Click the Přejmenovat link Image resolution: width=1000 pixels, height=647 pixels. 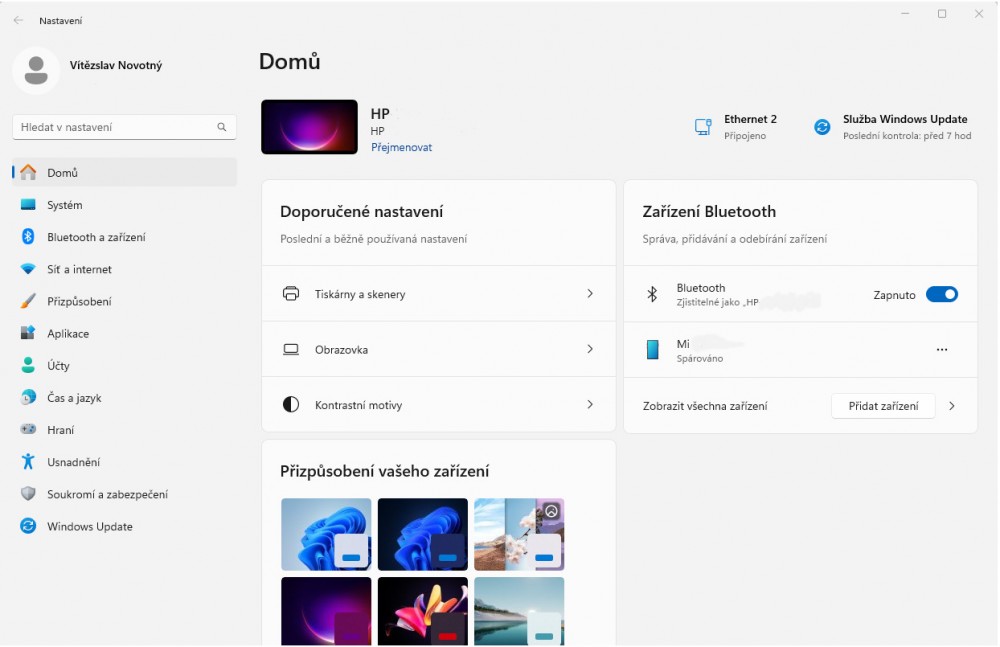pos(401,147)
